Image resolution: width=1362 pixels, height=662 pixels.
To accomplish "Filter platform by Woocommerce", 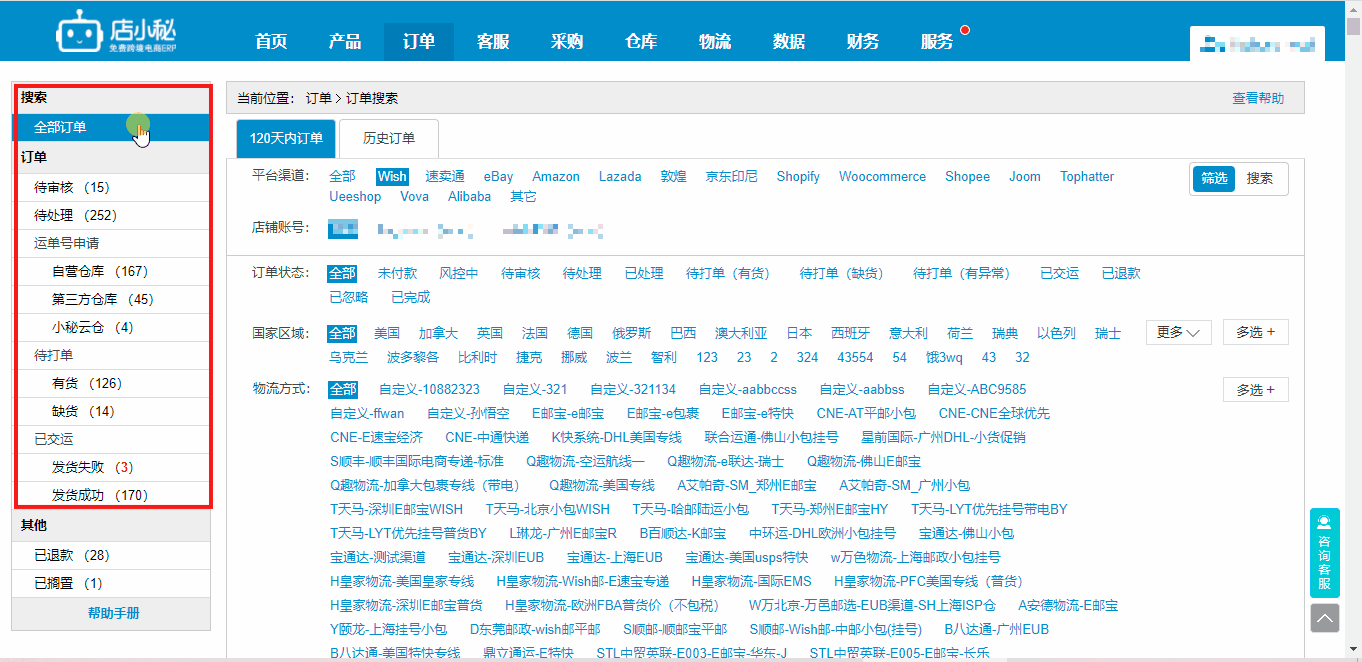I will [x=882, y=176].
